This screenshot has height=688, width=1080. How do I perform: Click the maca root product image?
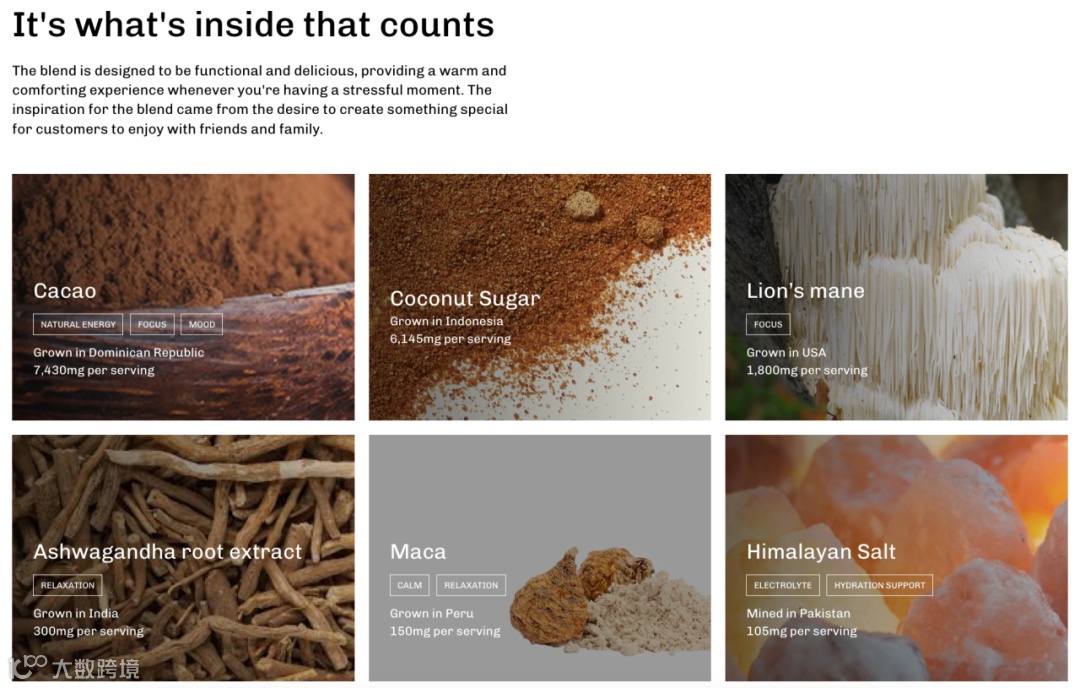coord(610,599)
